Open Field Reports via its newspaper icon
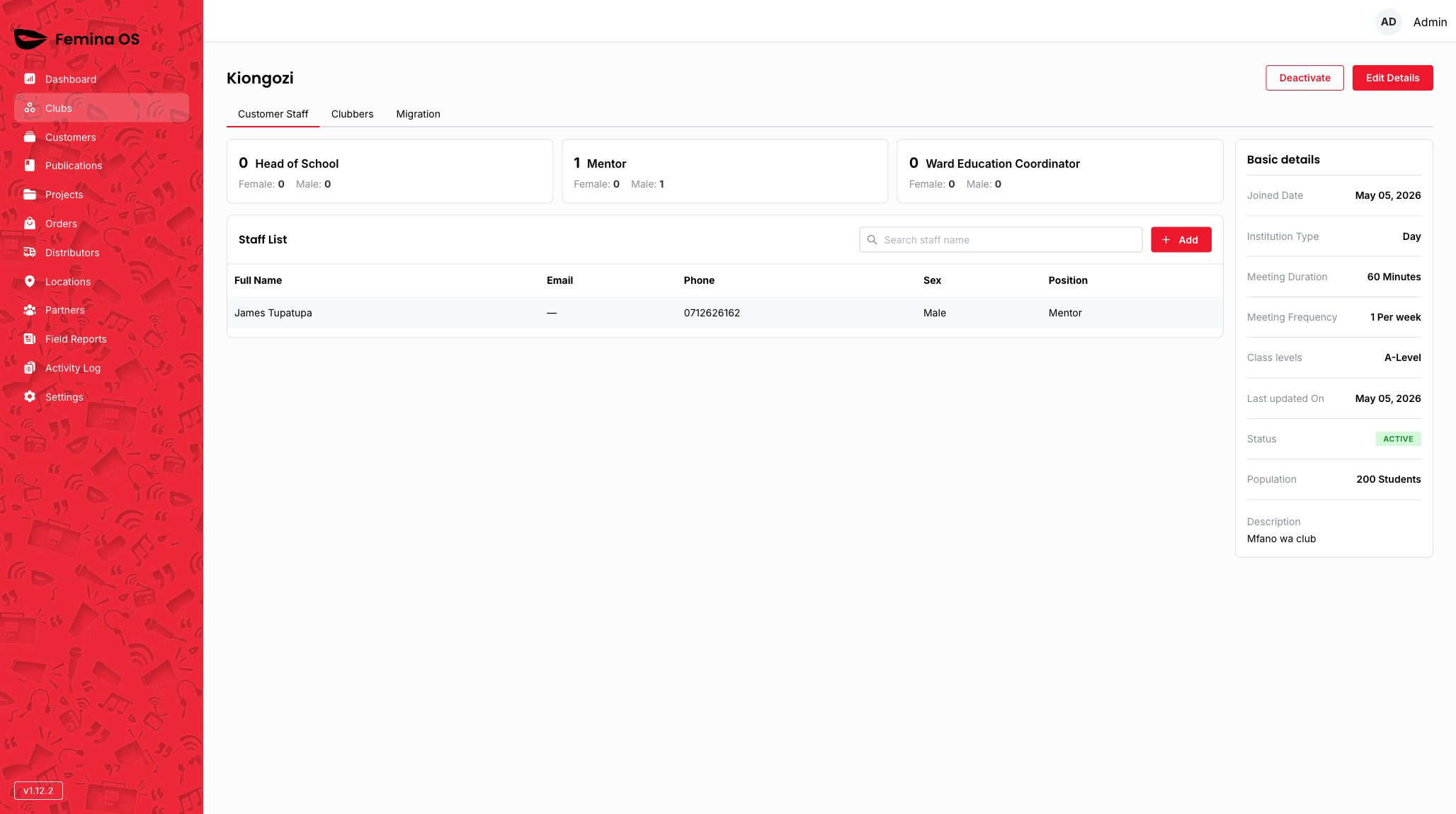 click(x=30, y=338)
